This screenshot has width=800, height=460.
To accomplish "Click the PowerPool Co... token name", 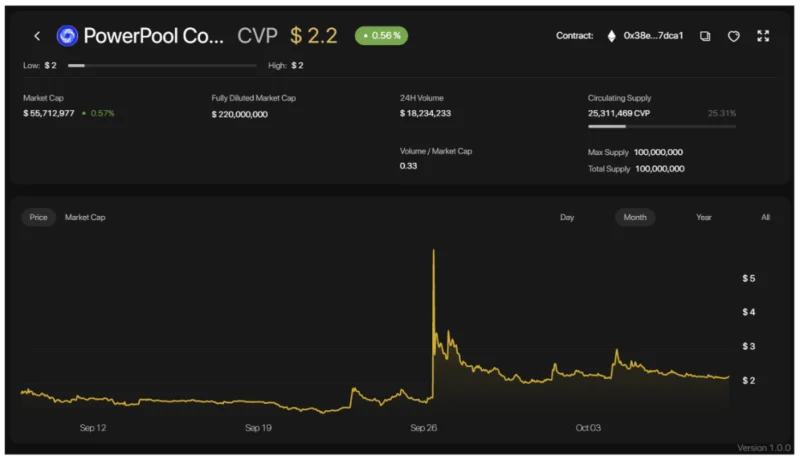I will point(154,36).
